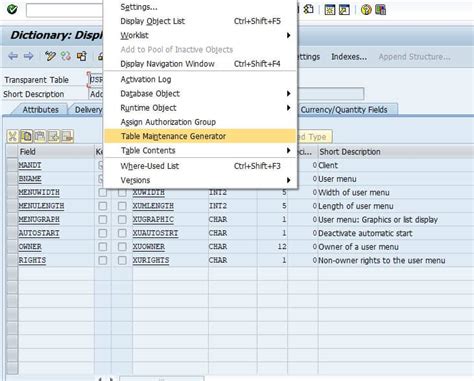Select the MANDT row with its row selector
The image size is (474, 381).
[12, 165]
